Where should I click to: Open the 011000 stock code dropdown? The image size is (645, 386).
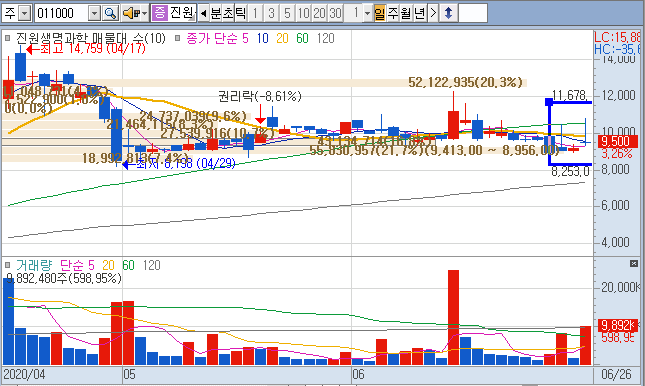coord(94,14)
